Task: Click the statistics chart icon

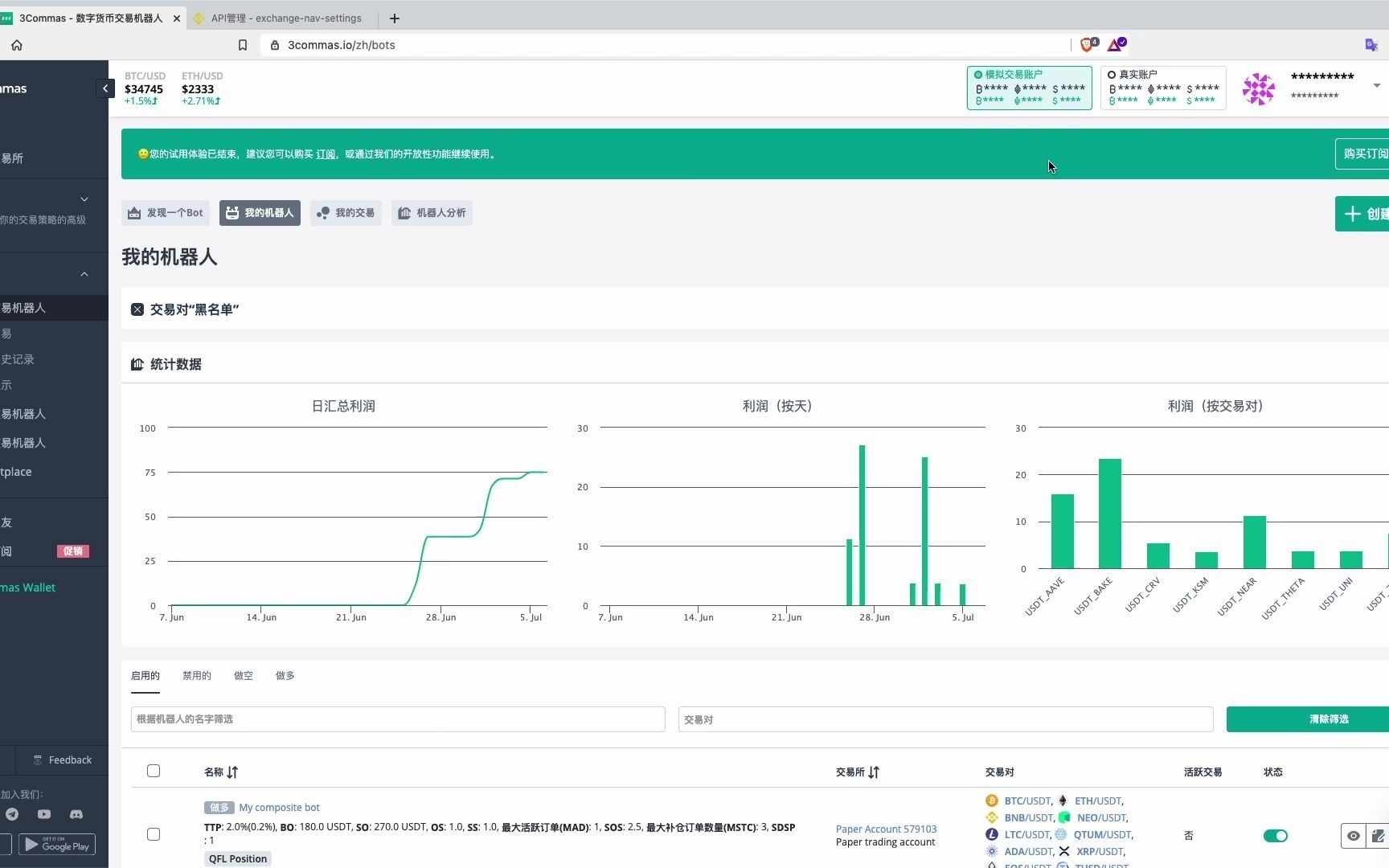Action: point(137,364)
